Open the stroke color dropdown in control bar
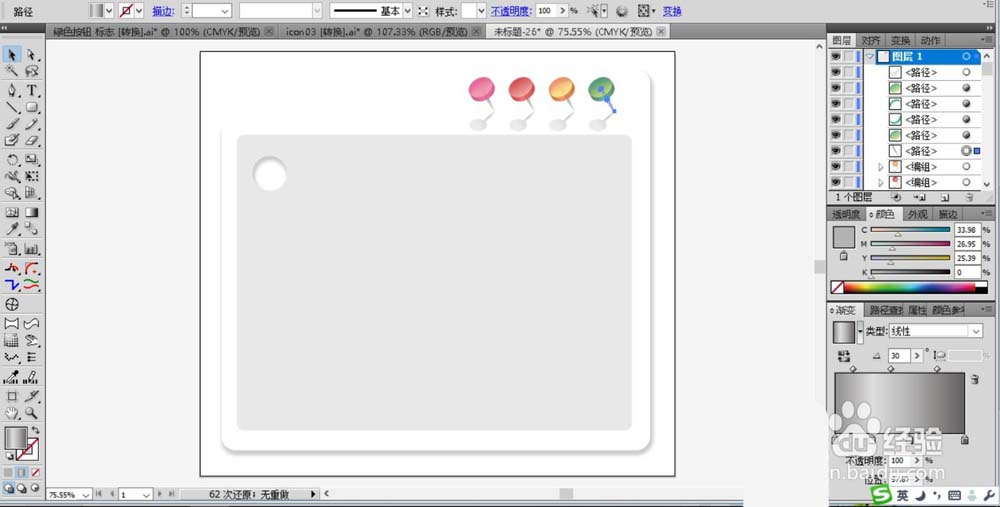Viewport: 1000px width, 507px height. pos(139,11)
